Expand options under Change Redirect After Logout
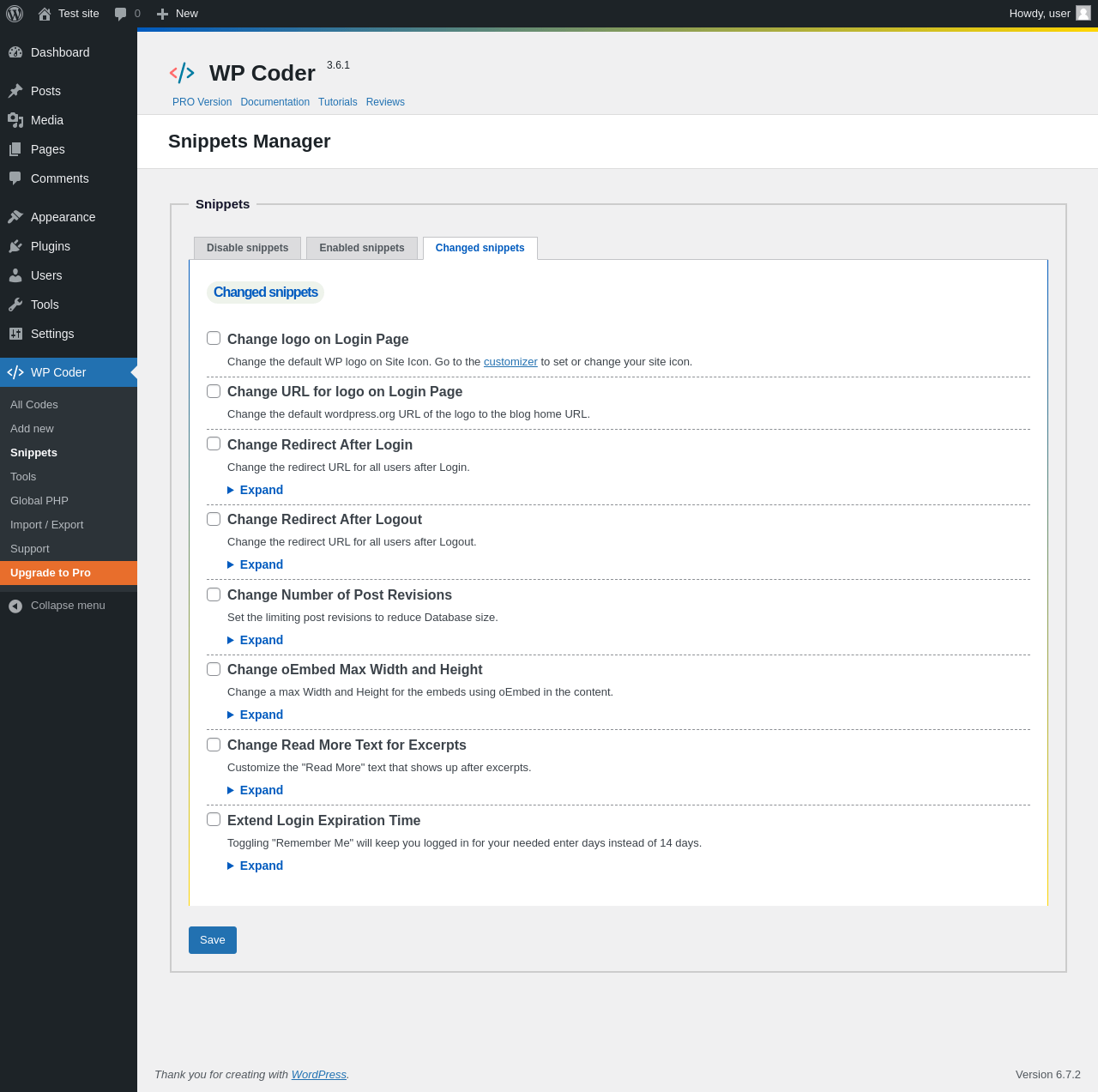Screen dimensions: 1098x1092 point(256,564)
